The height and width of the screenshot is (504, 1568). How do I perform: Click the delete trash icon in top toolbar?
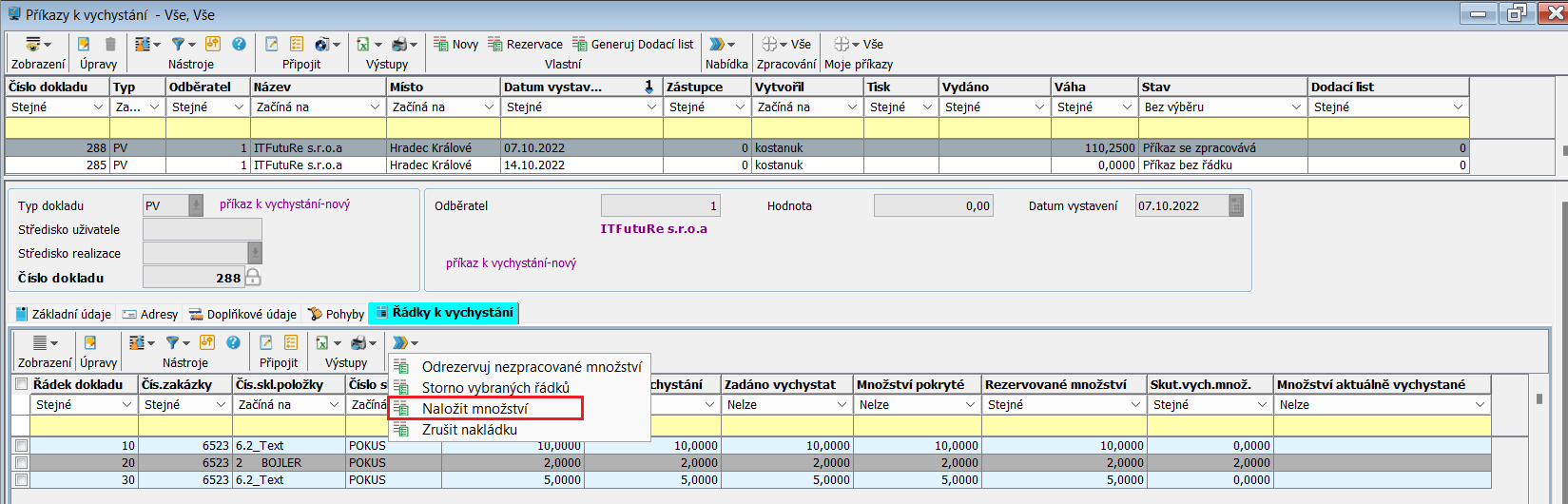tap(110, 45)
